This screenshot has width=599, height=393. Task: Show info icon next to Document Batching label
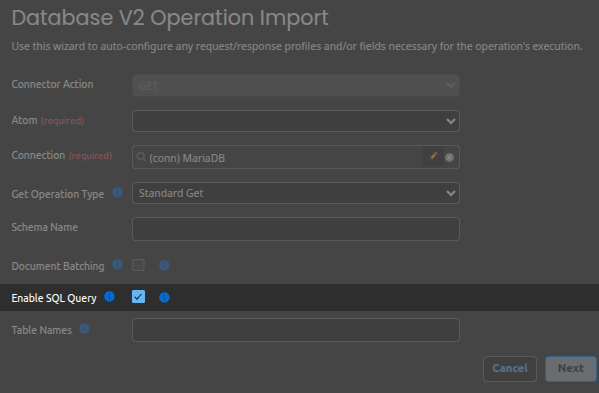click(x=117, y=264)
